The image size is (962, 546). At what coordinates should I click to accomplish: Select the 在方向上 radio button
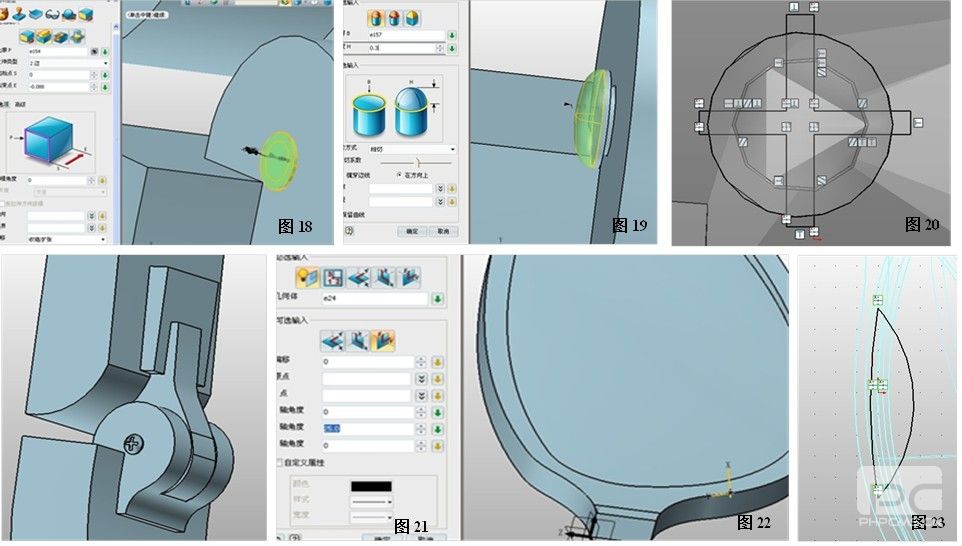tap(399, 174)
